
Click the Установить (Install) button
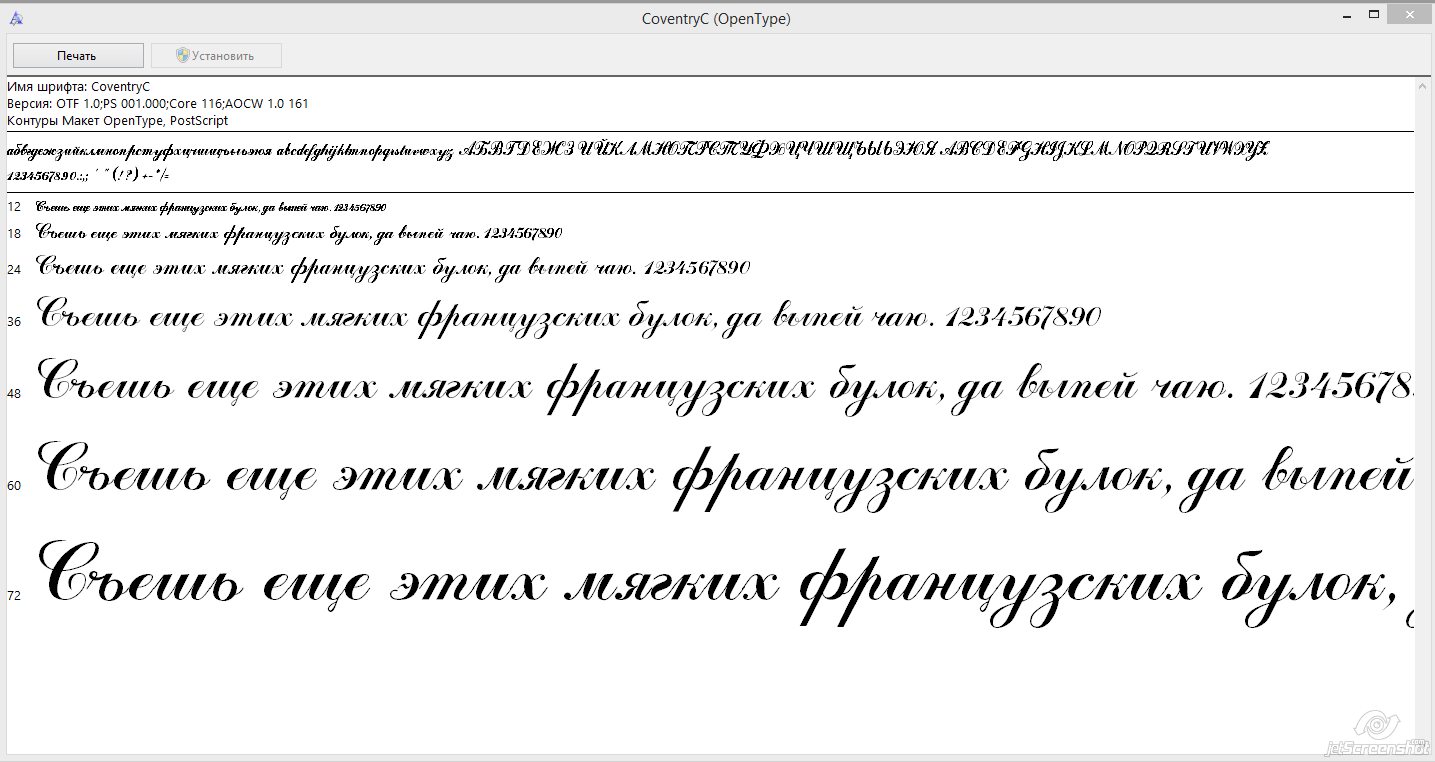(216, 56)
